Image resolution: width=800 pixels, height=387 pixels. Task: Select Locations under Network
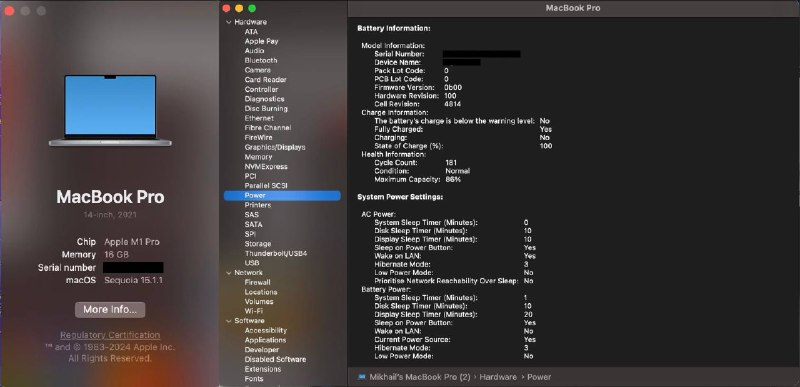pos(261,292)
